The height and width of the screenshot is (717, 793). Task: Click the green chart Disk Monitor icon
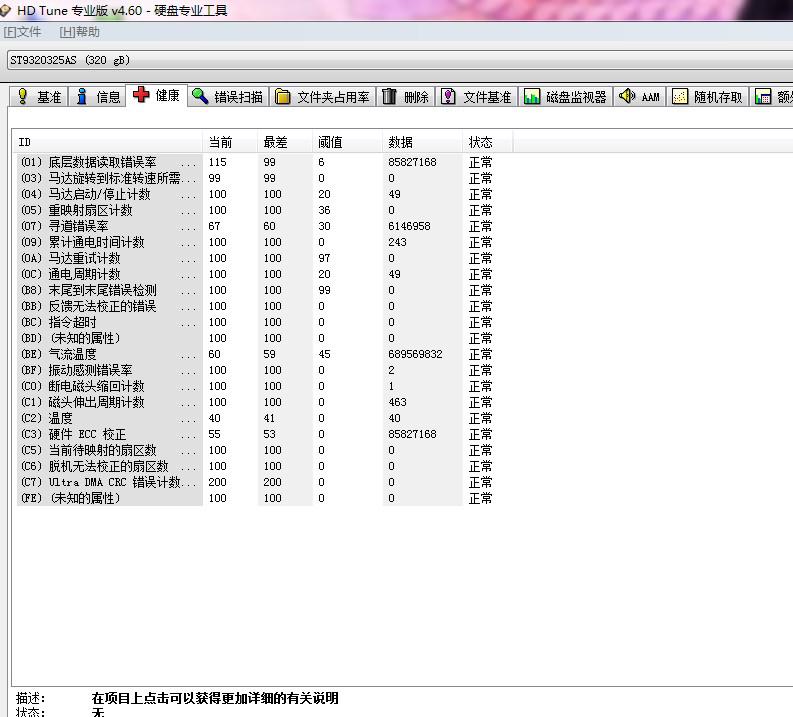point(532,96)
